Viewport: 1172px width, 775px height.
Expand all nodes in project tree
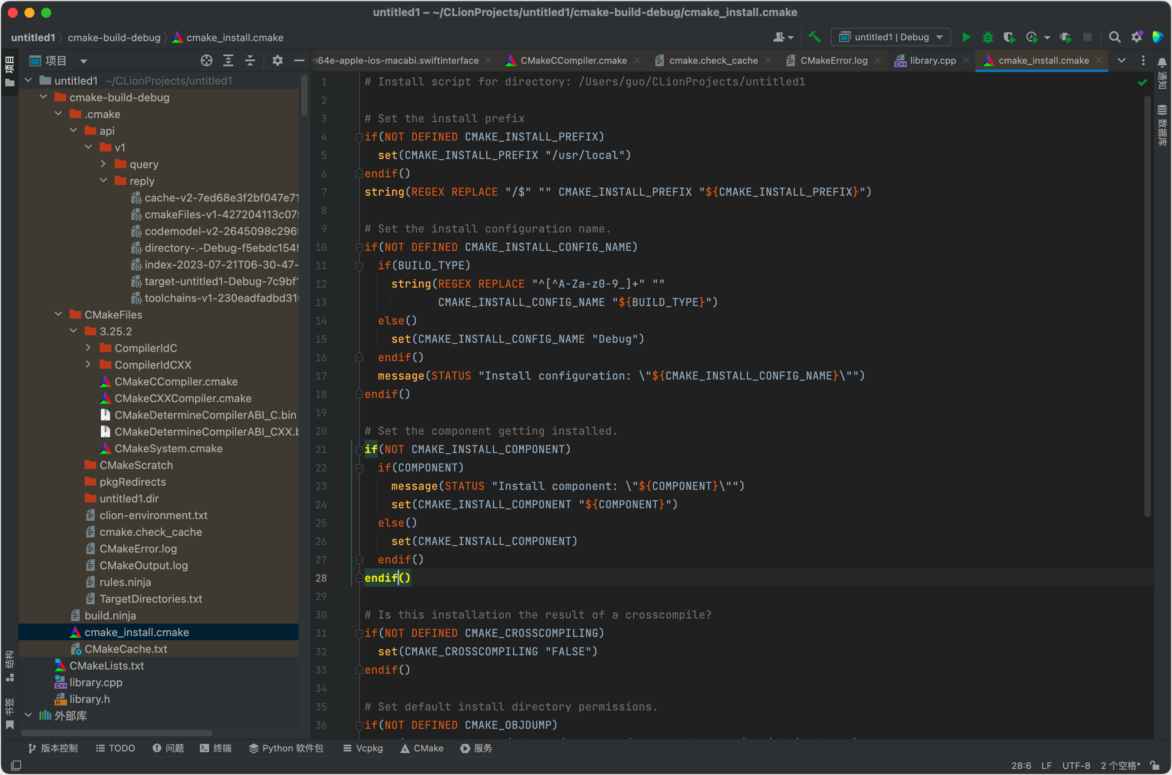point(228,61)
